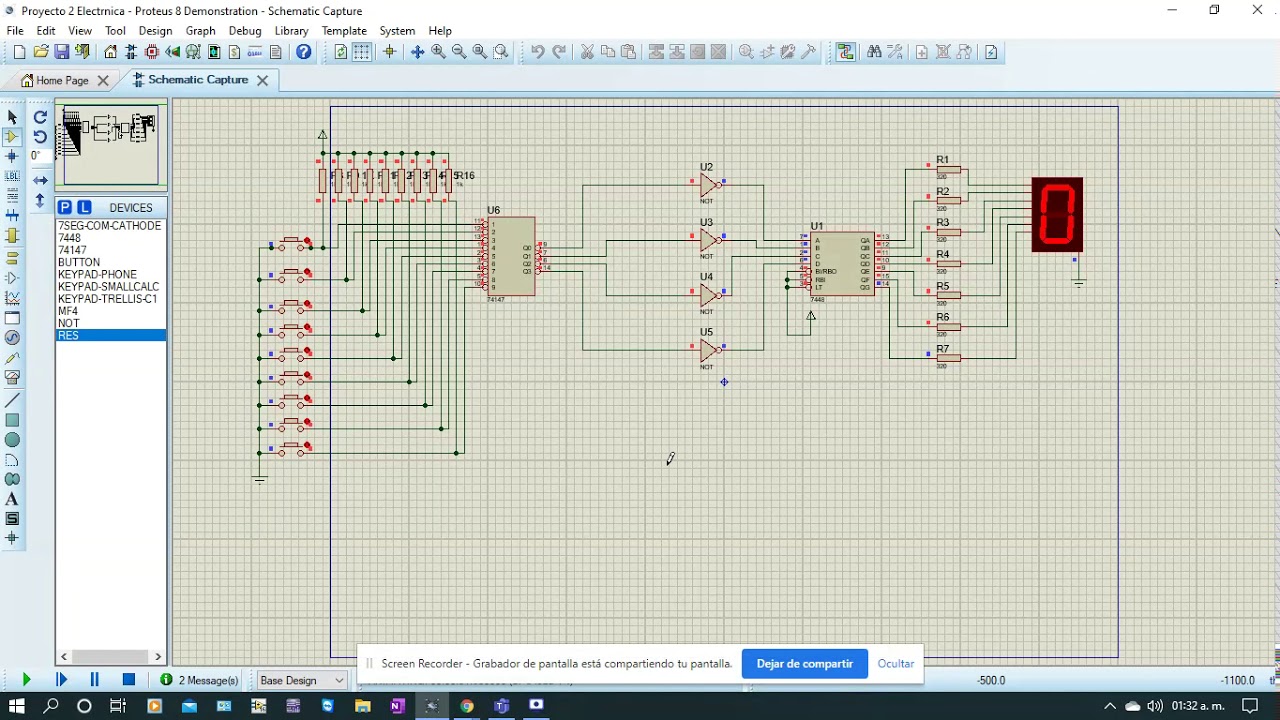Toggle the L library button

[84, 207]
